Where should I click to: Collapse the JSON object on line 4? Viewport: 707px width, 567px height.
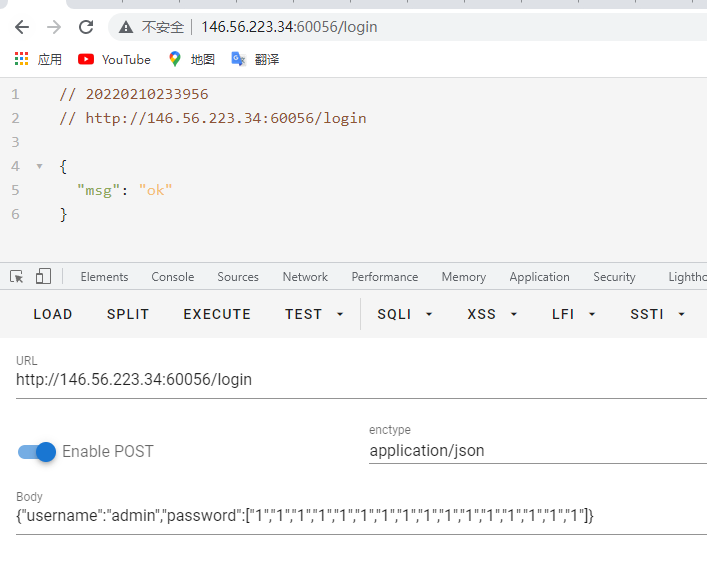pyautogui.click(x=39, y=166)
